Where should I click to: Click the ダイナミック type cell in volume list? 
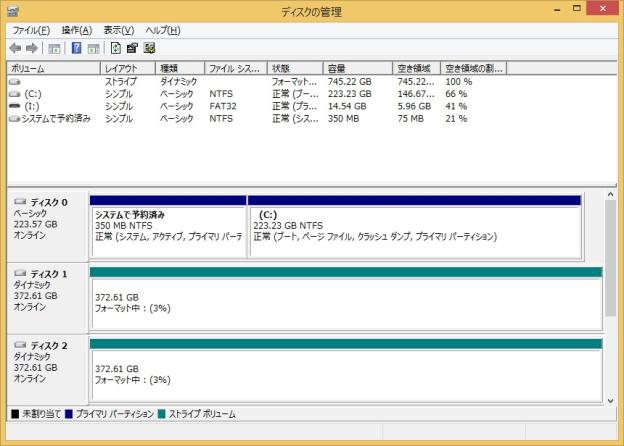pyautogui.click(x=178, y=82)
